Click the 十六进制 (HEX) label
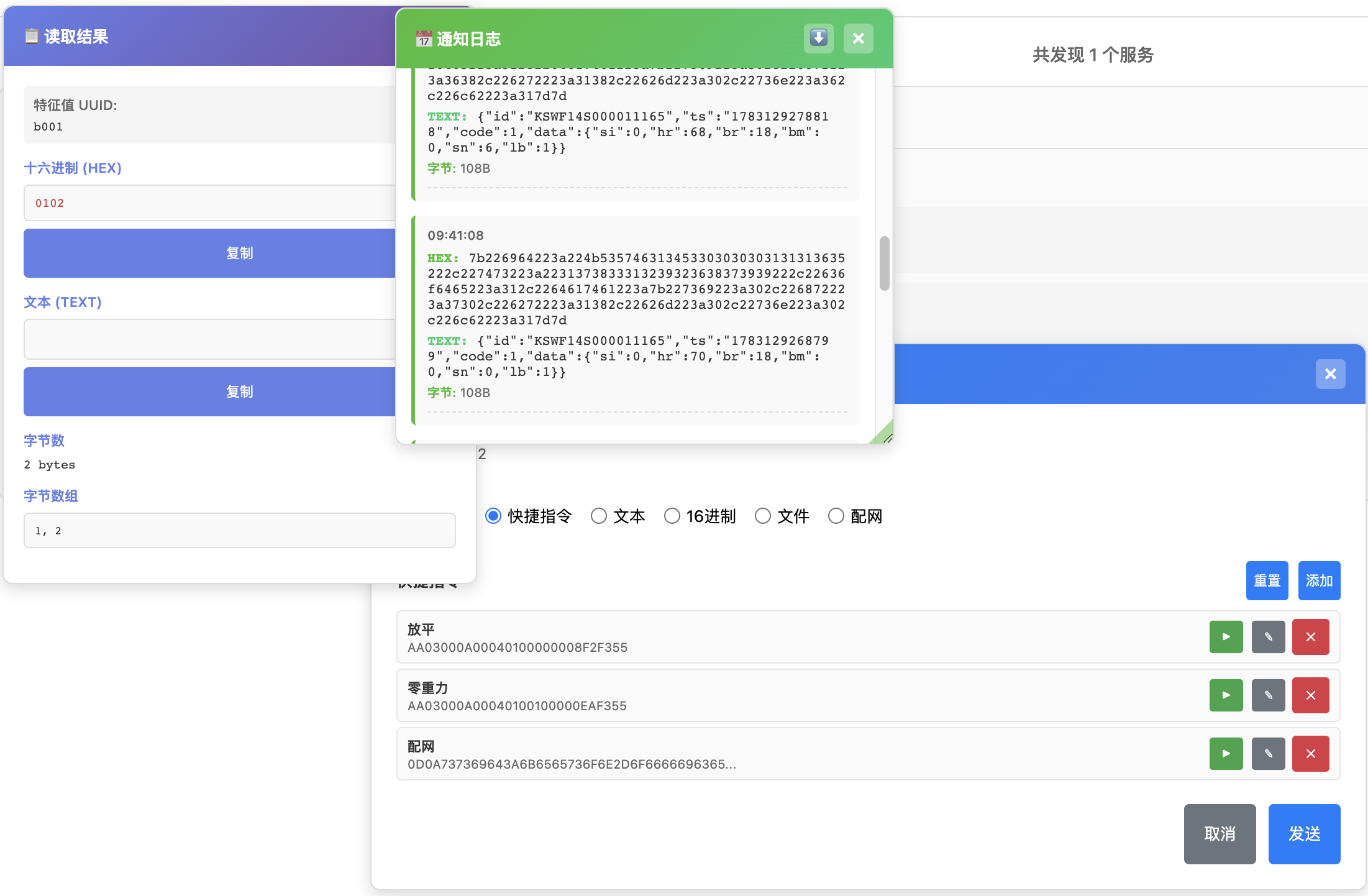The width and height of the screenshot is (1368, 896). point(72,168)
